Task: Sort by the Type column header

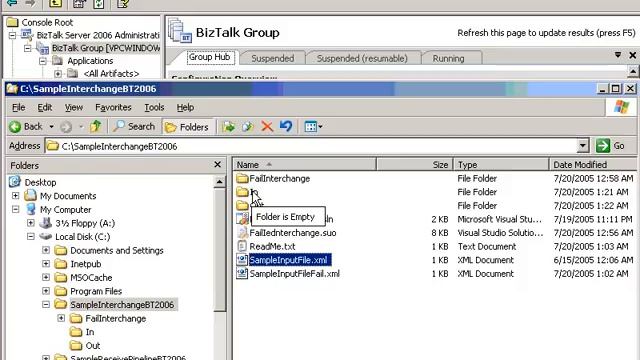Action: click(x=501, y=164)
